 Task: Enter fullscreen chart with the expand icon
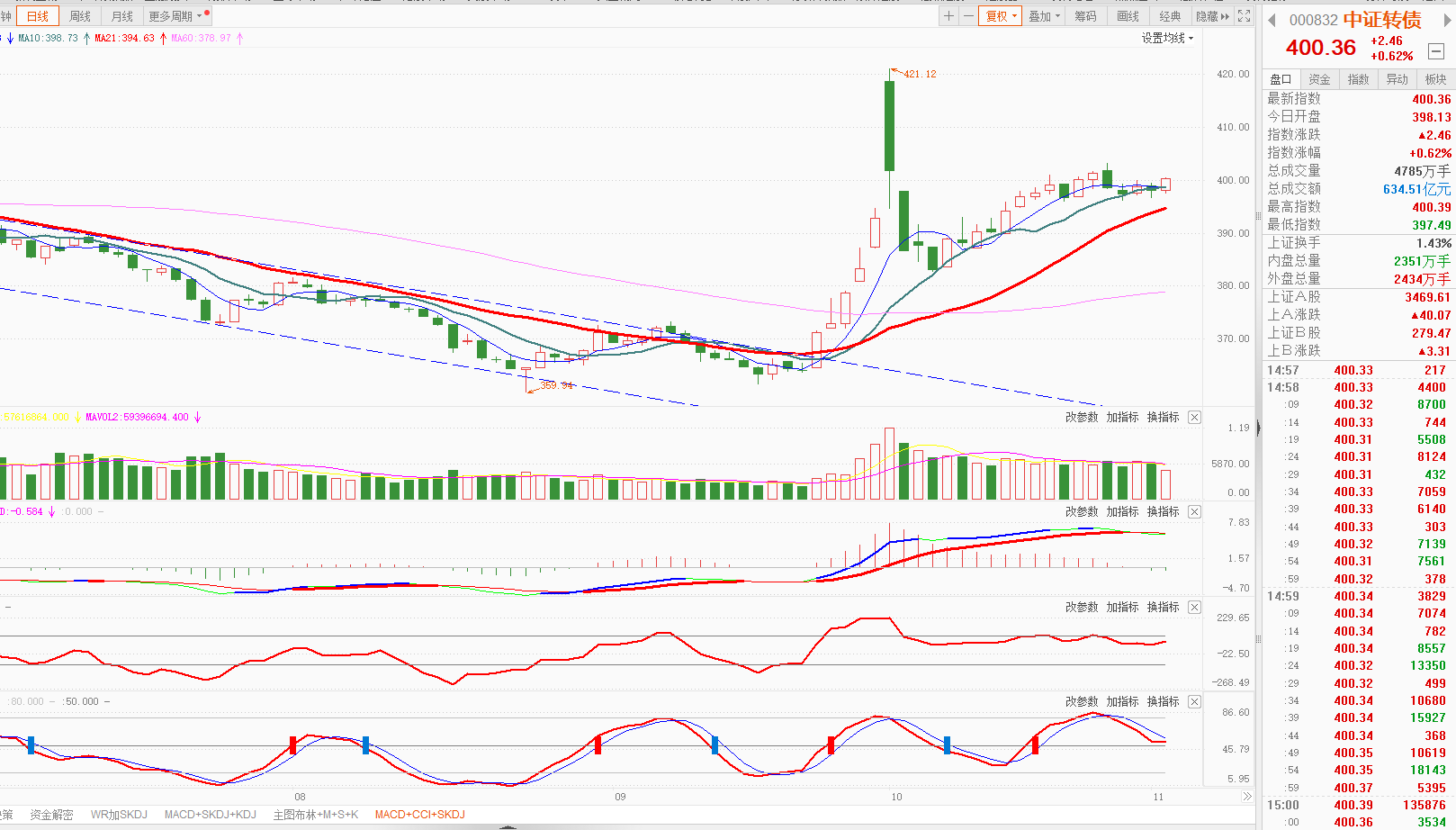tap(1244, 16)
